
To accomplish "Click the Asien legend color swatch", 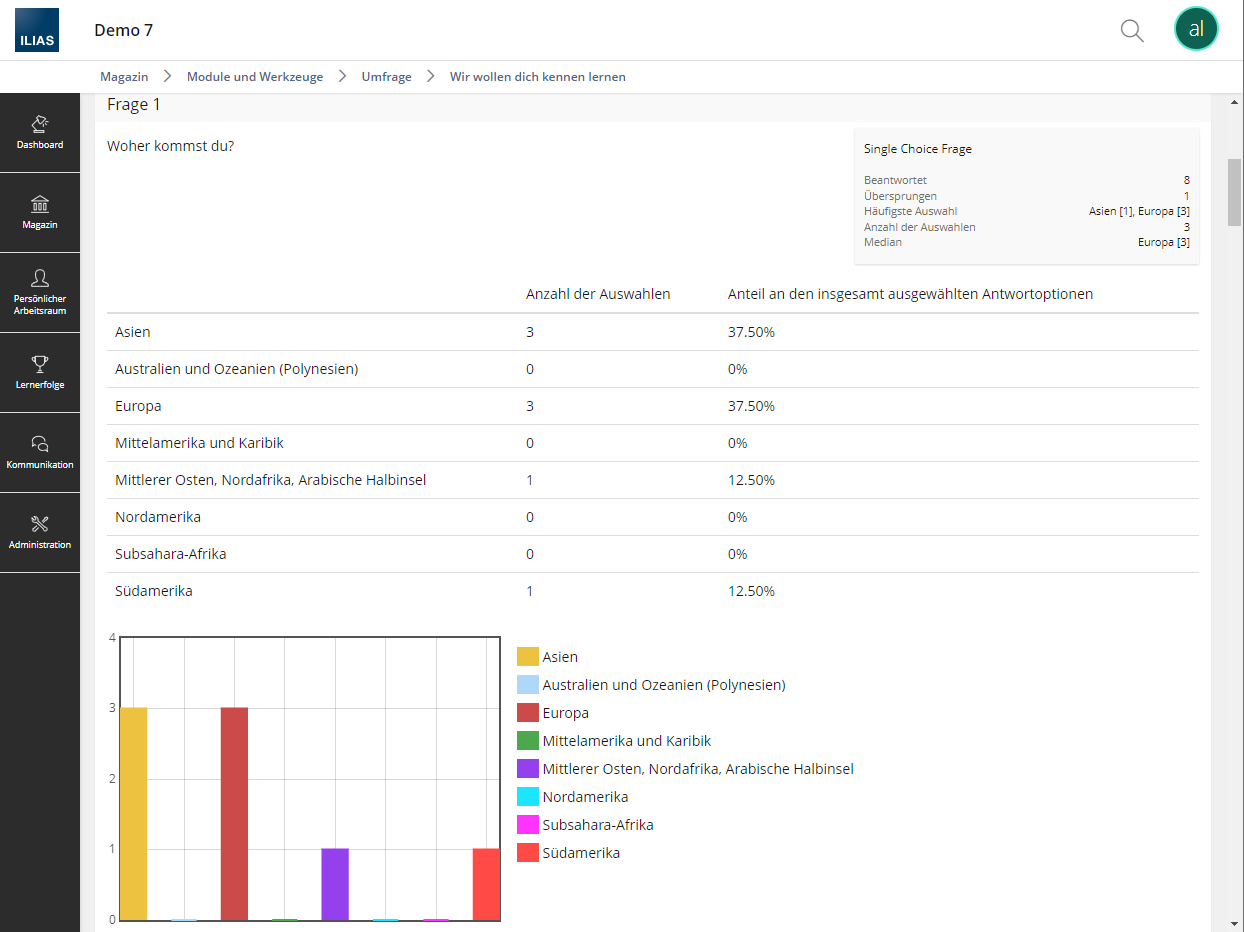I will coord(528,657).
